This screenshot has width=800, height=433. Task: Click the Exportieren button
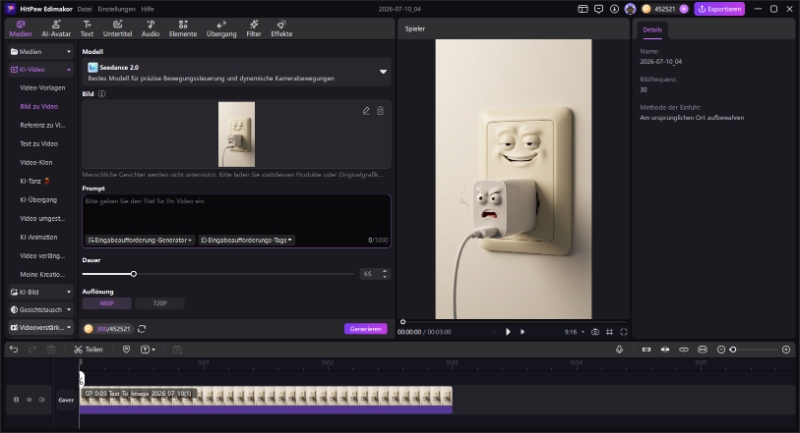tap(719, 9)
